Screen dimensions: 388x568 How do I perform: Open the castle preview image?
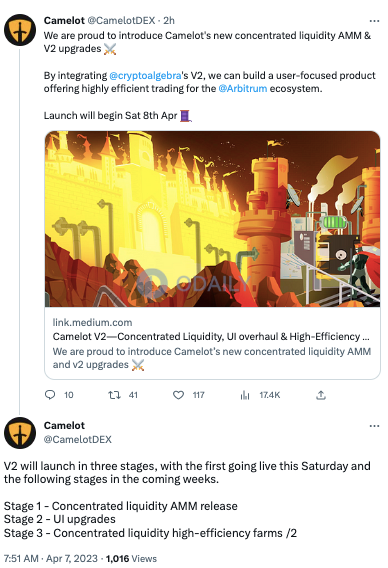212,219
